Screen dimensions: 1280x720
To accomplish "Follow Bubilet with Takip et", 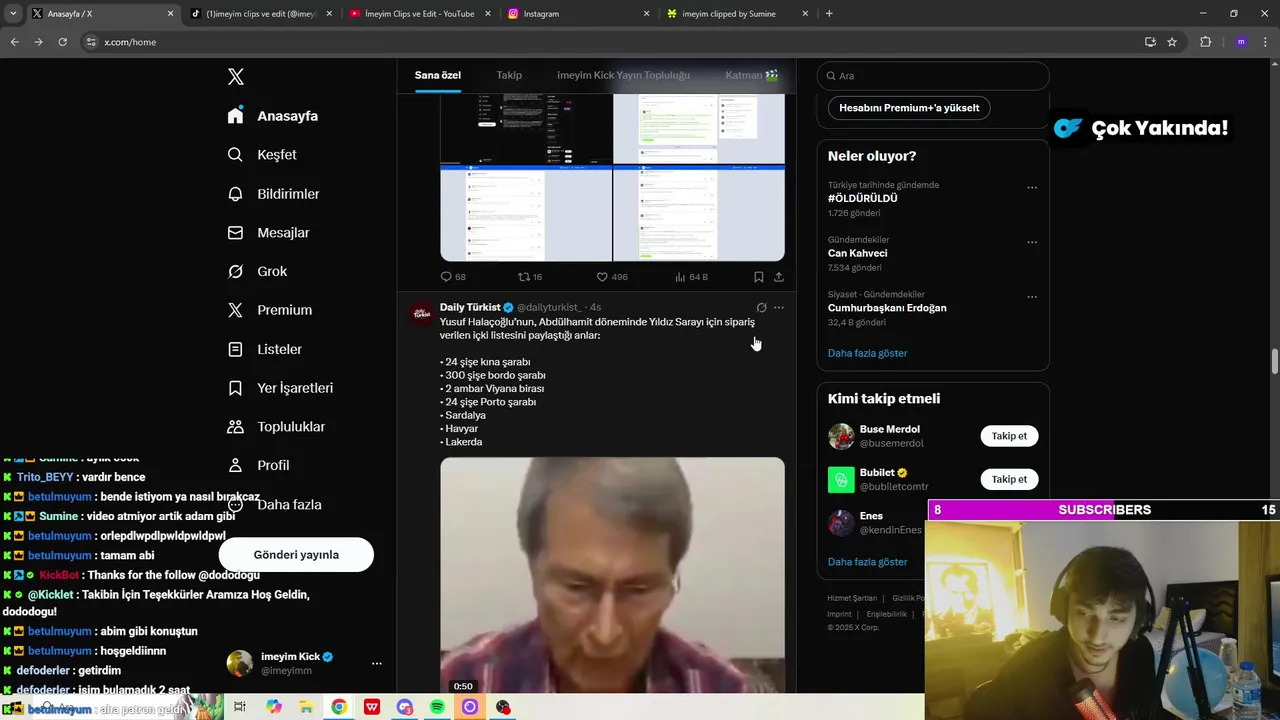I will (x=1009, y=479).
